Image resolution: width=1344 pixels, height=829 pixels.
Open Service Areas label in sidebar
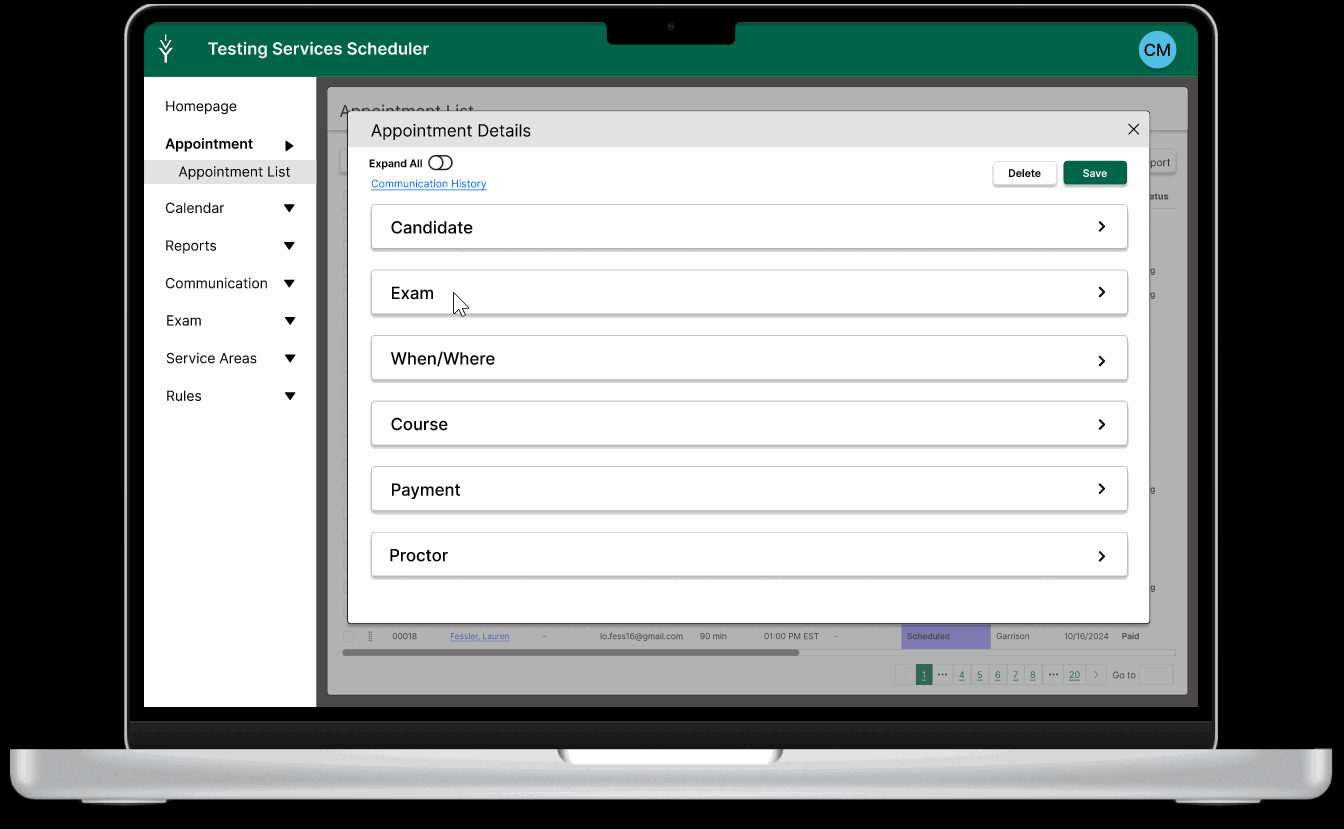pyautogui.click(x=211, y=358)
